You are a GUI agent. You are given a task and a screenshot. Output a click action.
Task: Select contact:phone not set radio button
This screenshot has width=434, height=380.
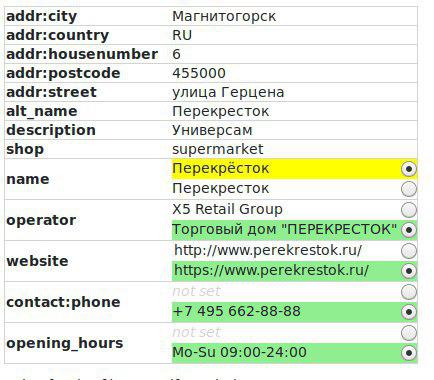pyautogui.click(x=409, y=292)
